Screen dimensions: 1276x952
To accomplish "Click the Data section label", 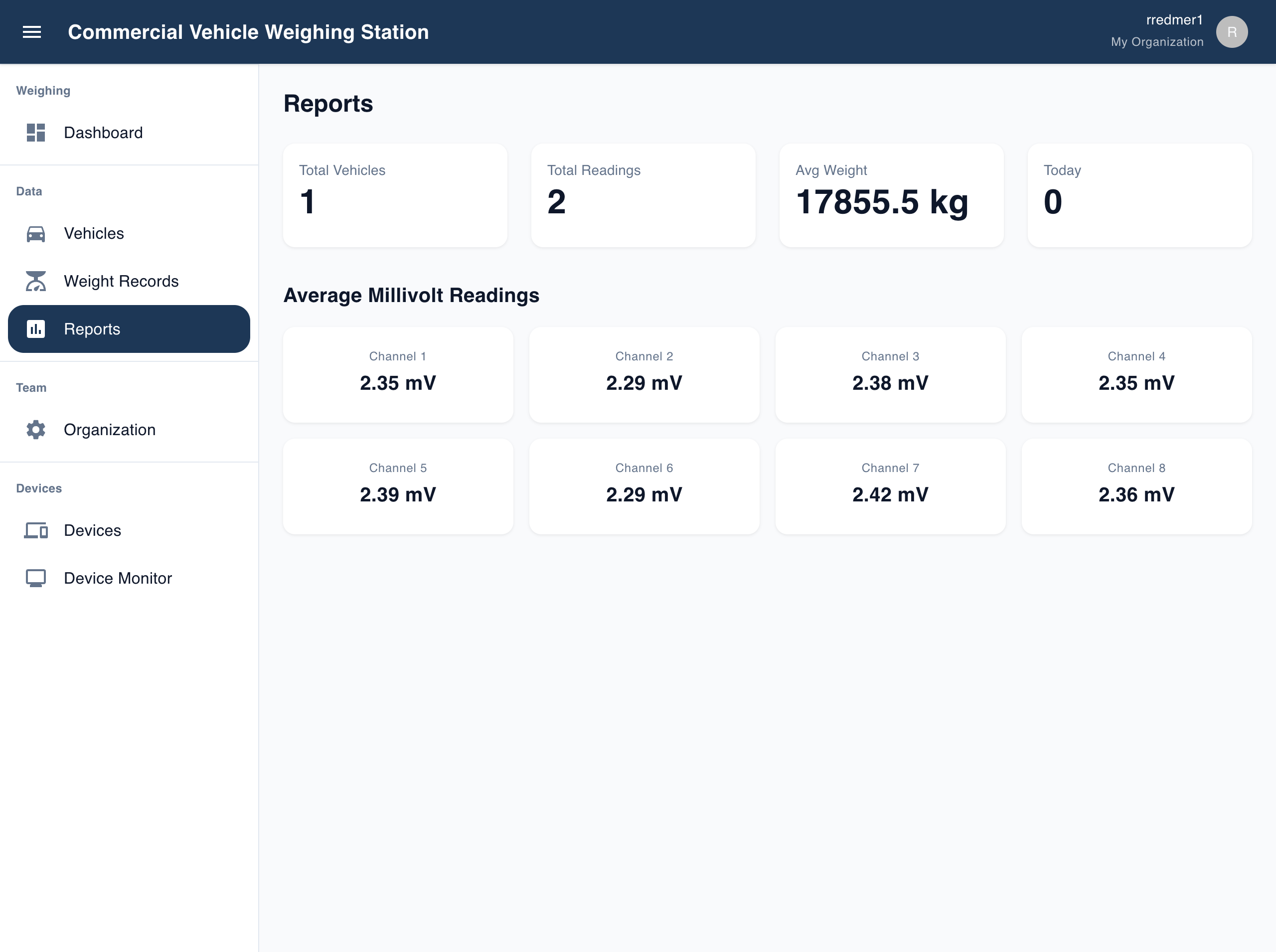I will [29, 191].
